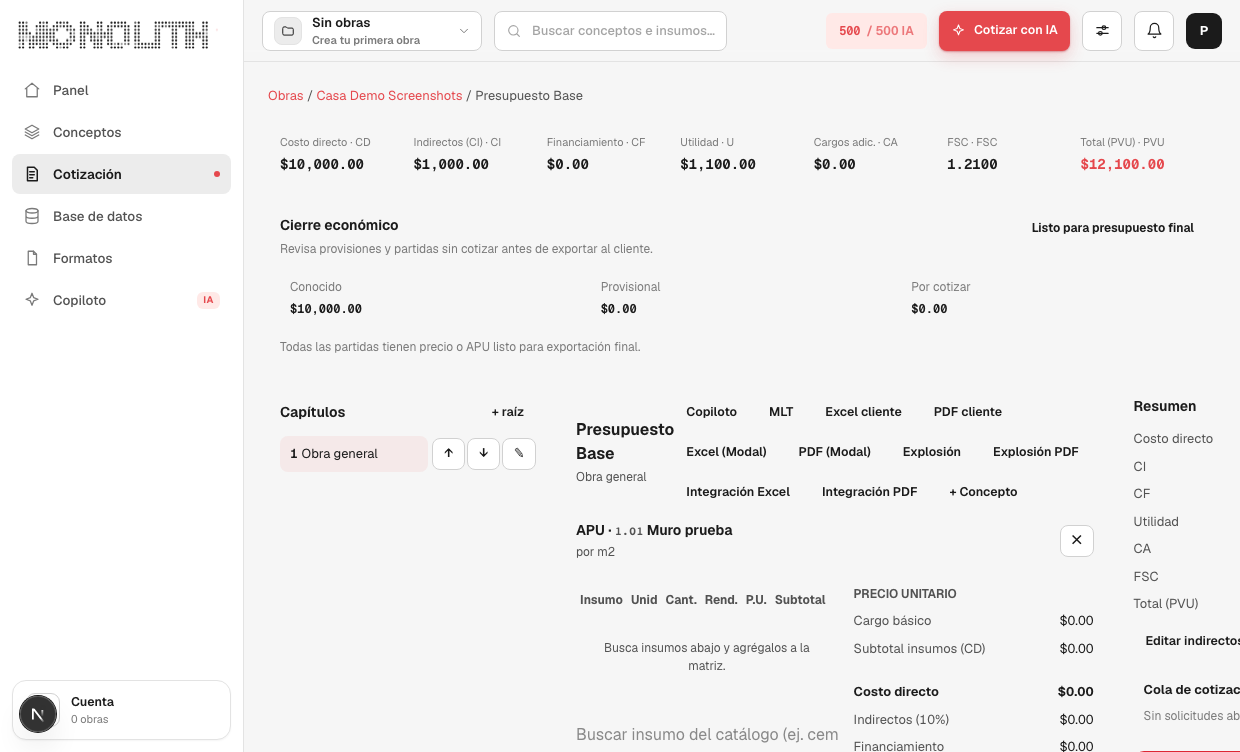Move chapter Obra general down
Viewport: 1240px width, 752px height.
483,453
